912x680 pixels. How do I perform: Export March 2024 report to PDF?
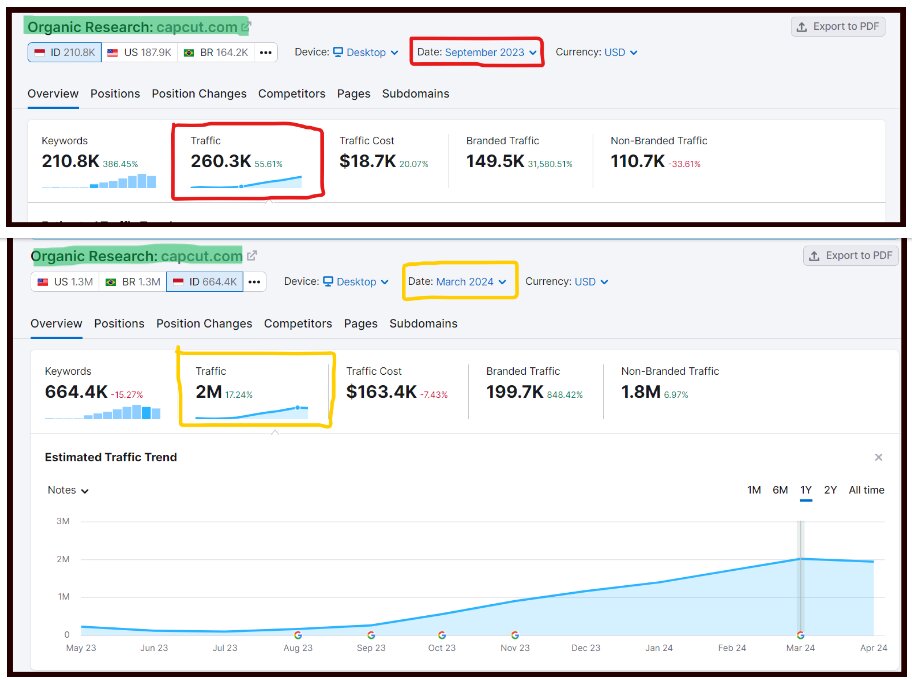coord(851,256)
